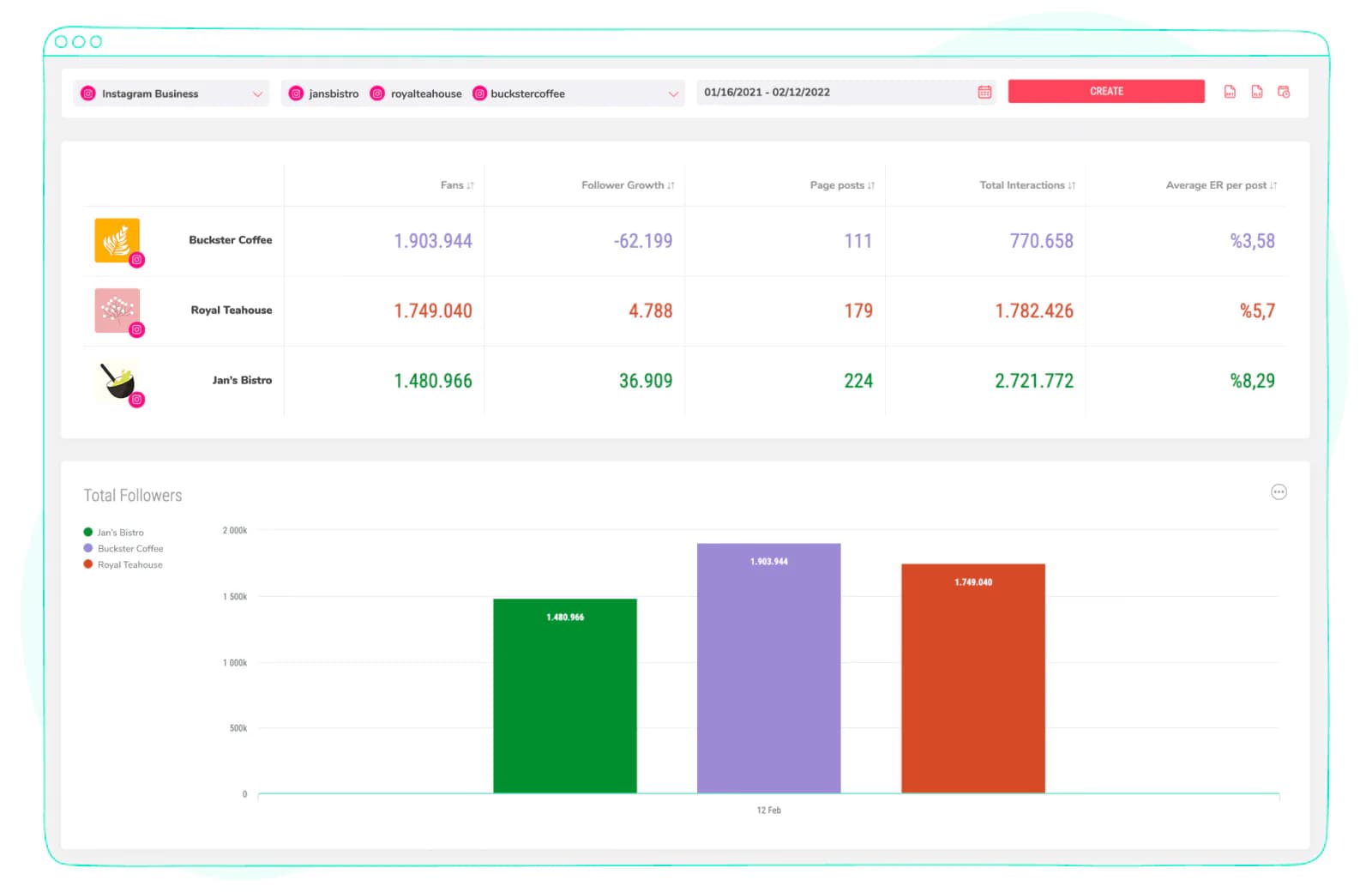Click the Buckster Coffee fans value 1.903.944

(433, 241)
